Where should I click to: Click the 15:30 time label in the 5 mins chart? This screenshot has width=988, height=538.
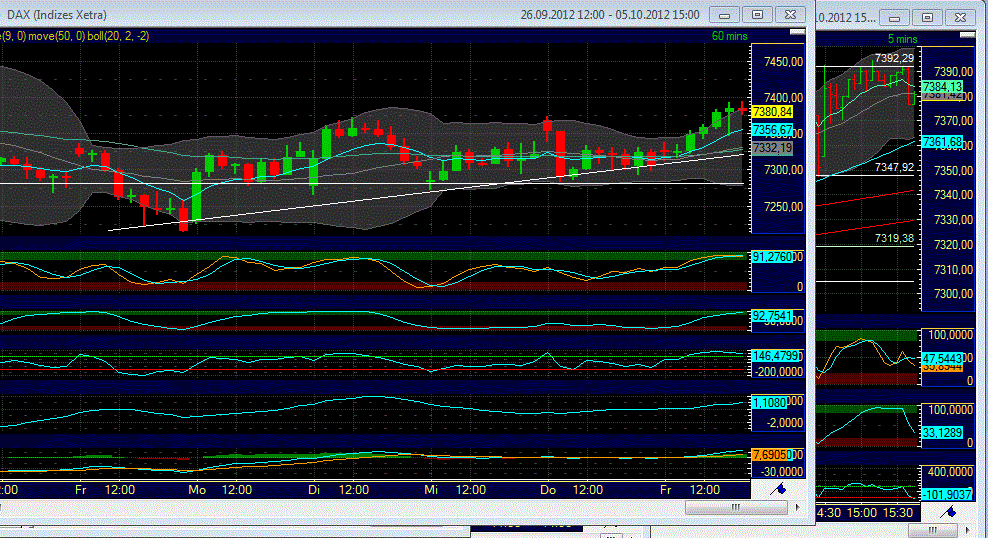897,513
